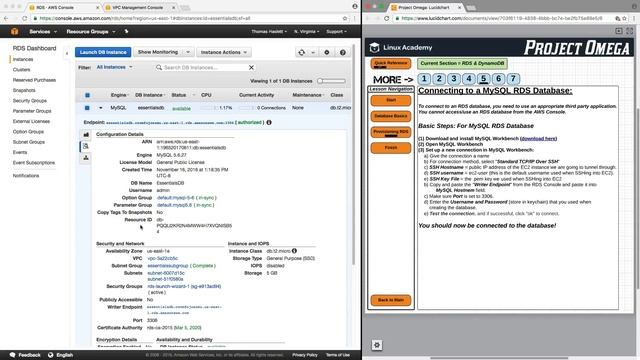
Task: Clear the DB instances search with X
Action: click(x=251, y=67)
